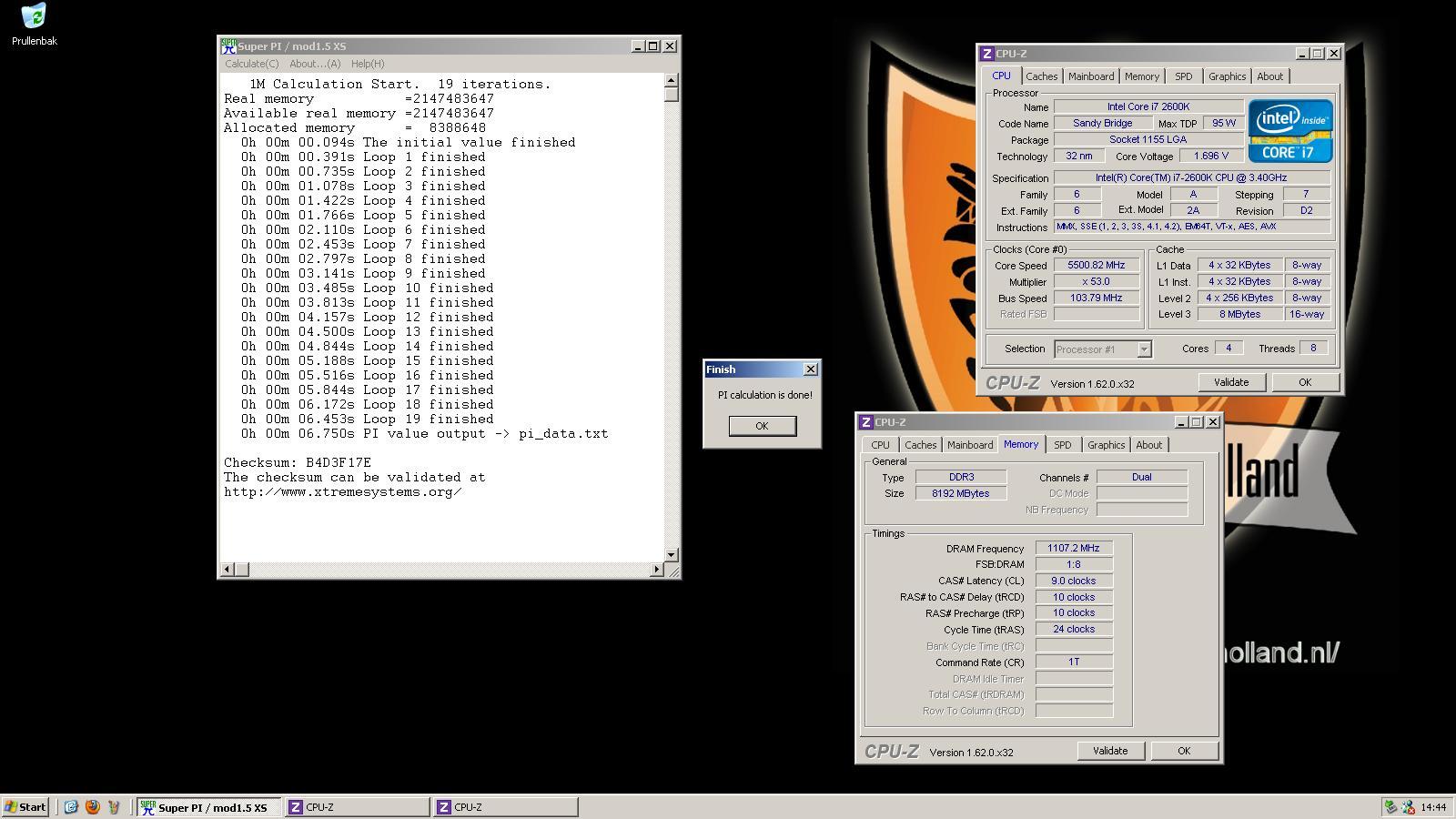This screenshot has width=1456, height=819.
Task: Switch to CPU tab in lower CPU-Z window
Action: pyautogui.click(x=880, y=445)
